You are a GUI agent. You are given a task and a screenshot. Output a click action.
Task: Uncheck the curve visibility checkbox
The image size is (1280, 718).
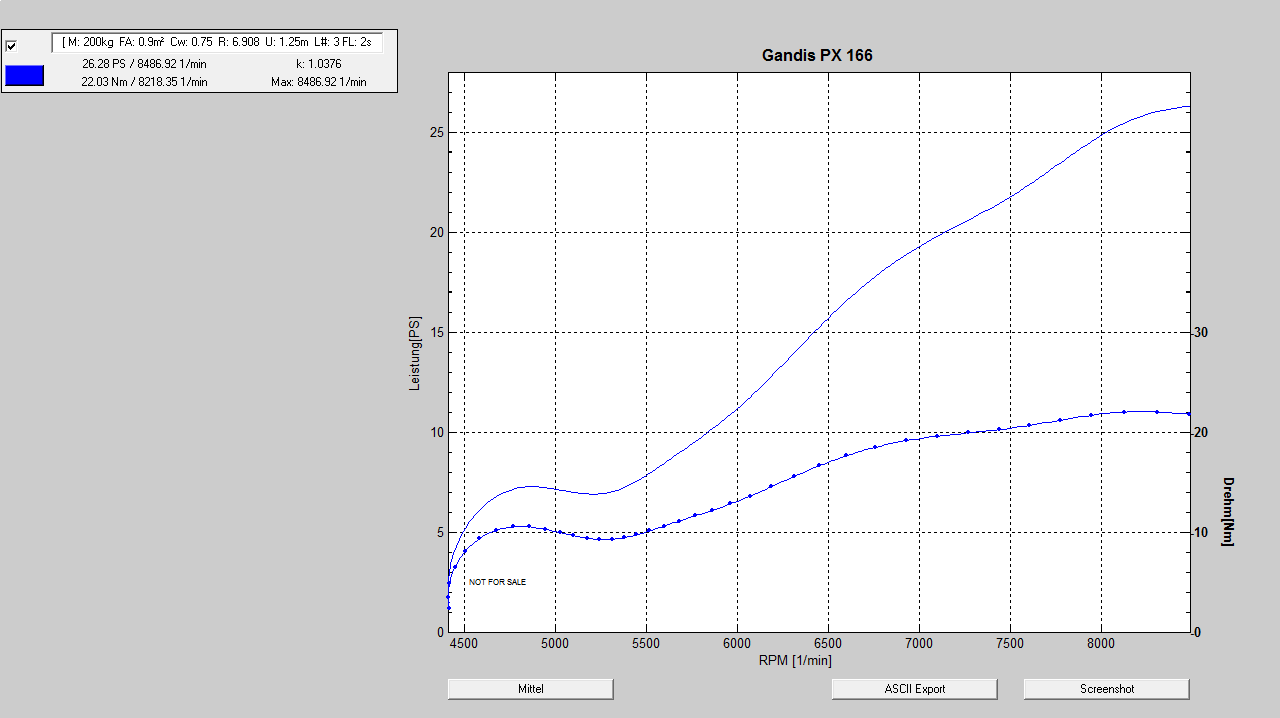coord(12,46)
